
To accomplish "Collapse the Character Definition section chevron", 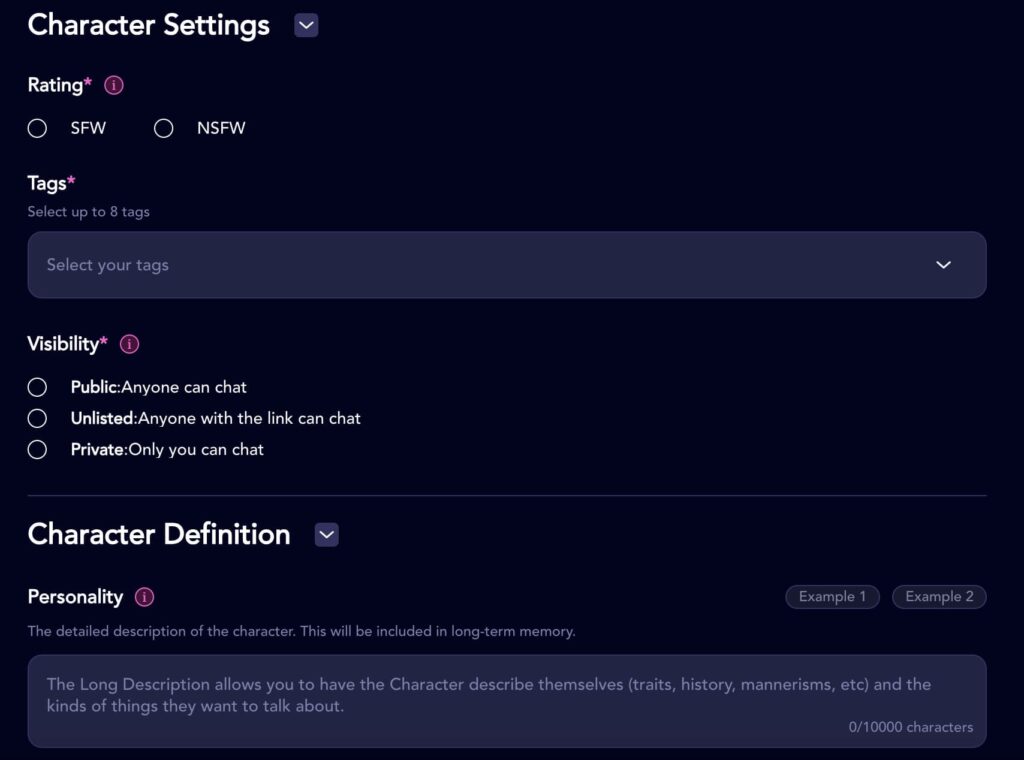I will tap(326, 535).
